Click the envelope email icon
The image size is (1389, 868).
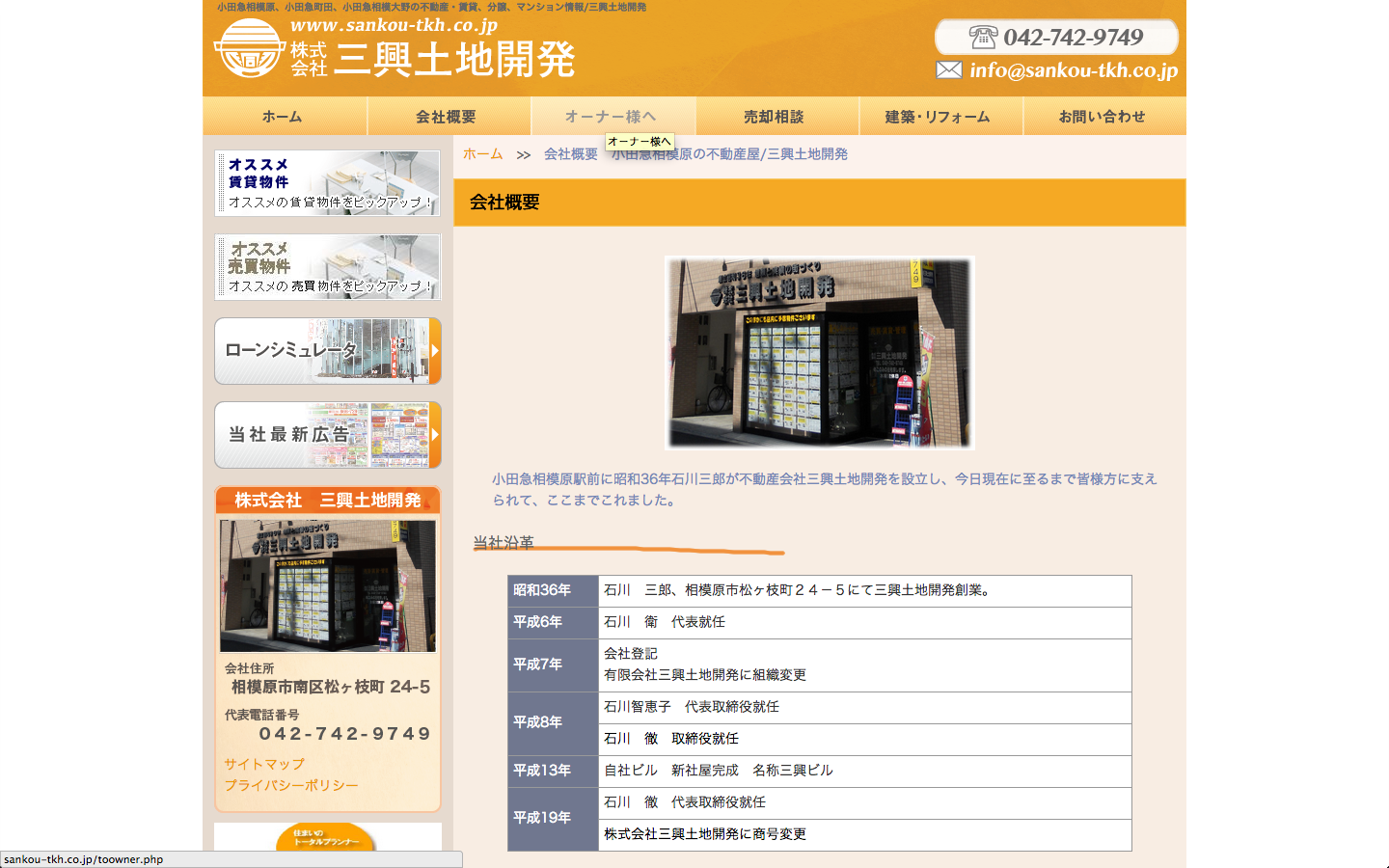pyautogui.click(x=948, y=69)
